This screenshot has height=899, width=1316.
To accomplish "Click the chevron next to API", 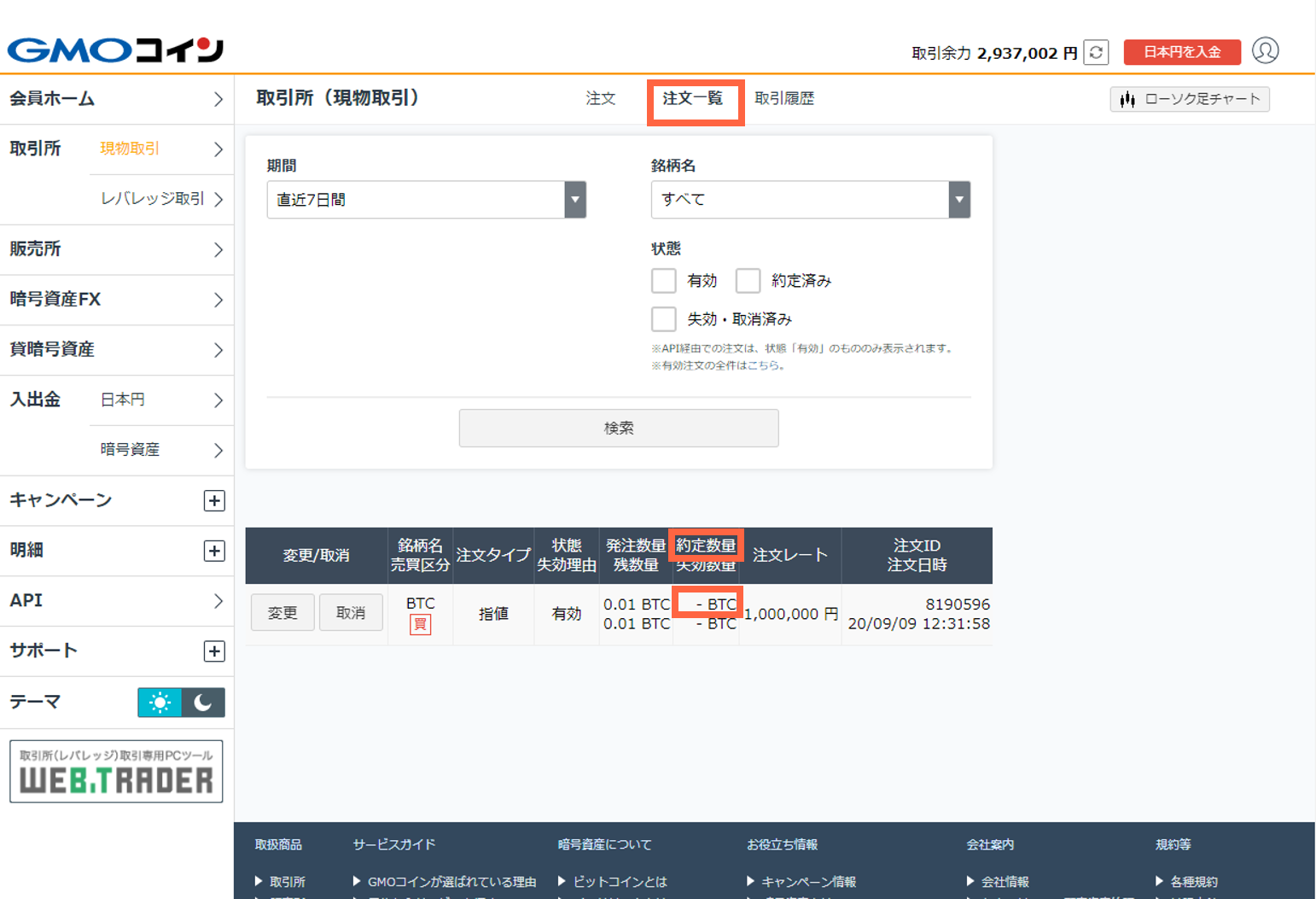I will 218,600.
